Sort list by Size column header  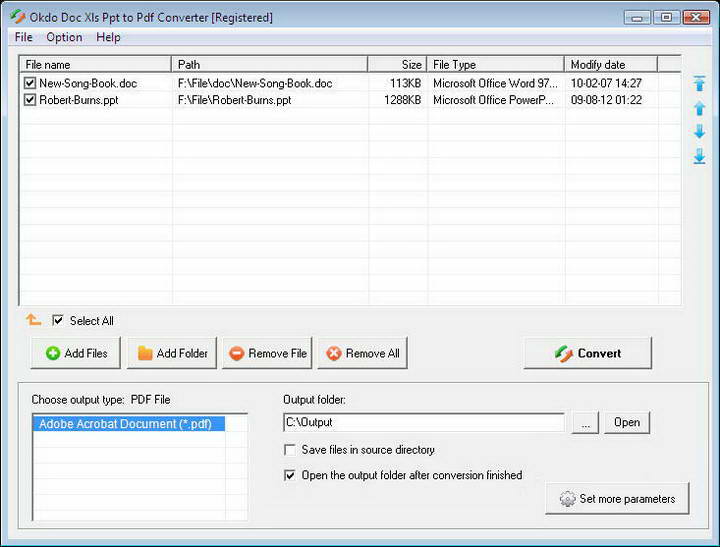coord(397,64)
